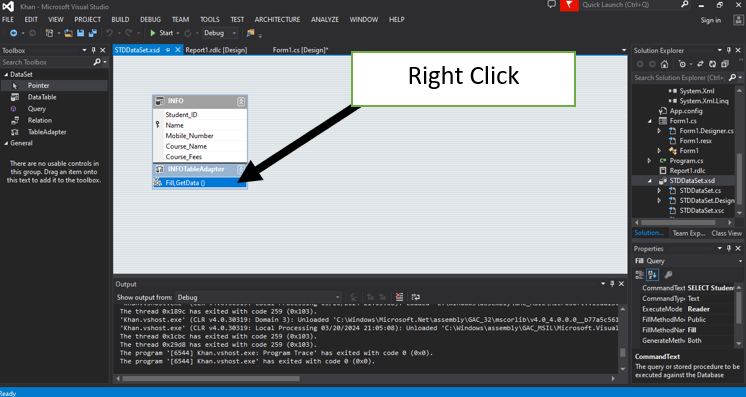Click Categorized view icon in Properties
This screenshot has height=397, width=746.
click(639, 275)
